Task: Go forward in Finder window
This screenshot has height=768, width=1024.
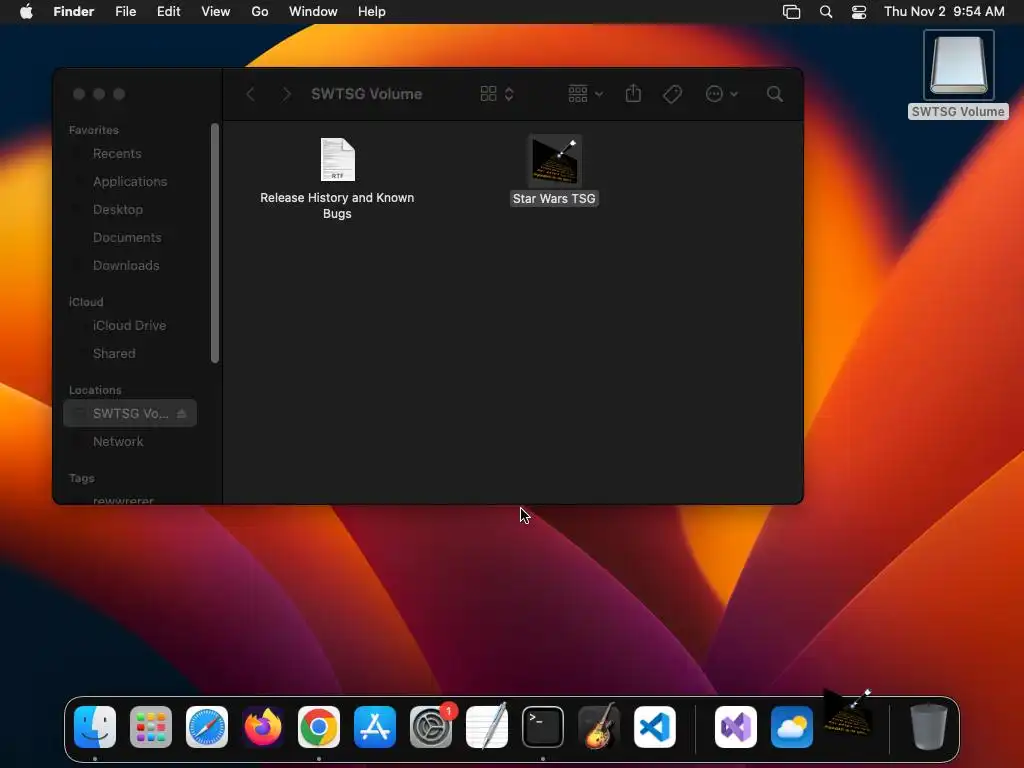Action: click(x=286, y=94)
